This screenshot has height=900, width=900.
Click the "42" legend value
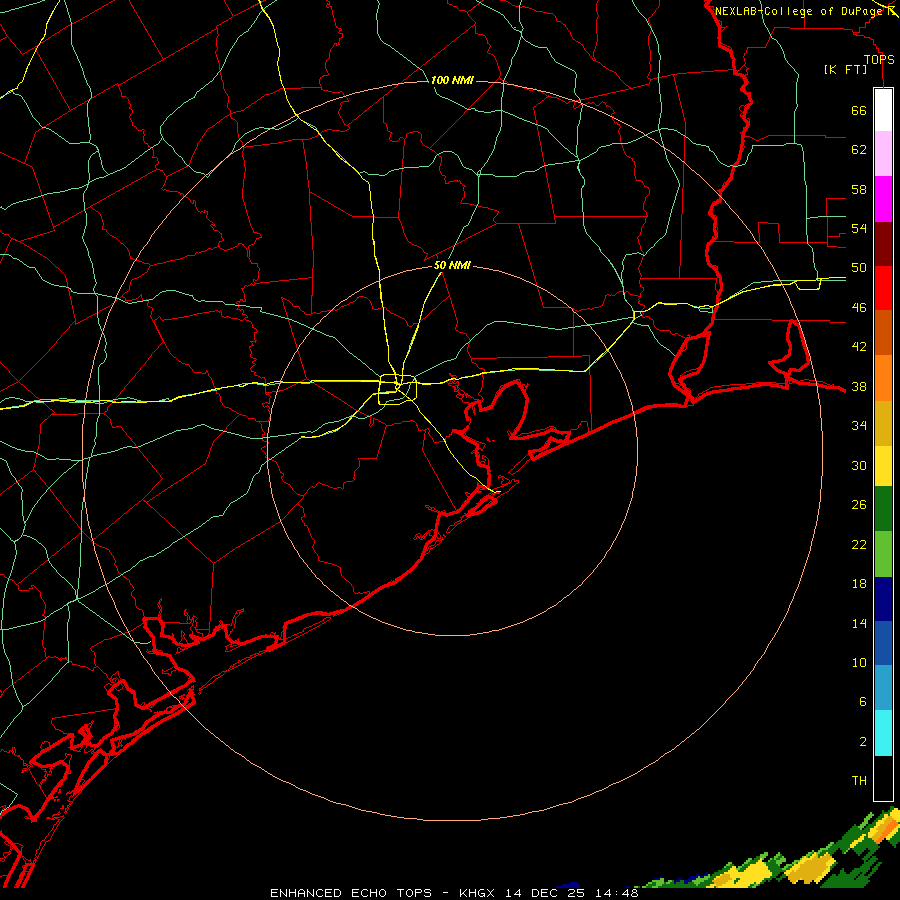[x=859, y=347]
